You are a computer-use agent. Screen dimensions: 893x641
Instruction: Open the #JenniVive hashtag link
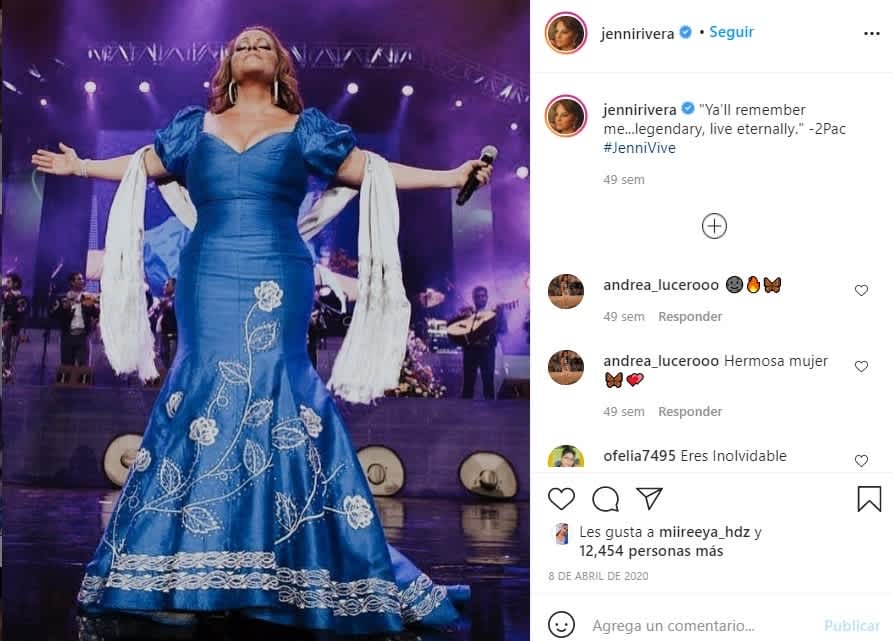tap(639, 148)
